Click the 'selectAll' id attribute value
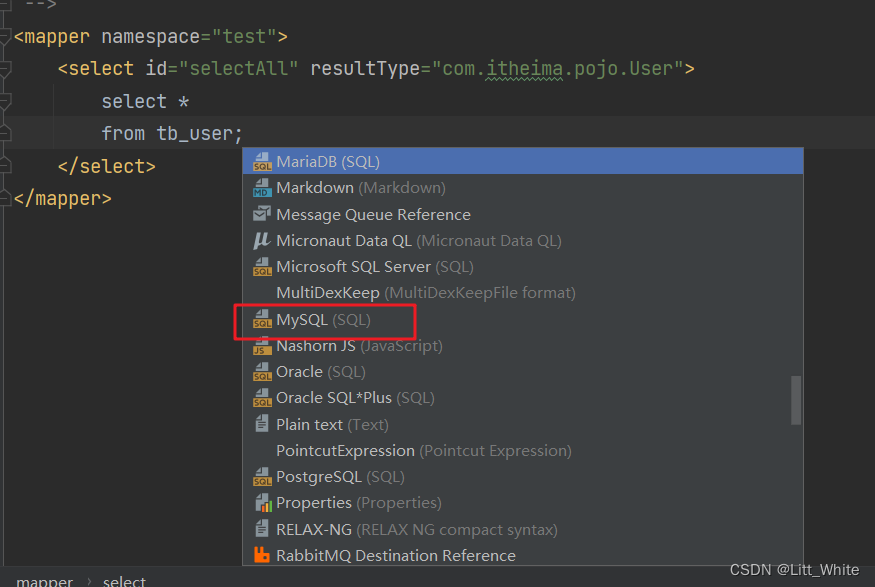 (238, 69)
